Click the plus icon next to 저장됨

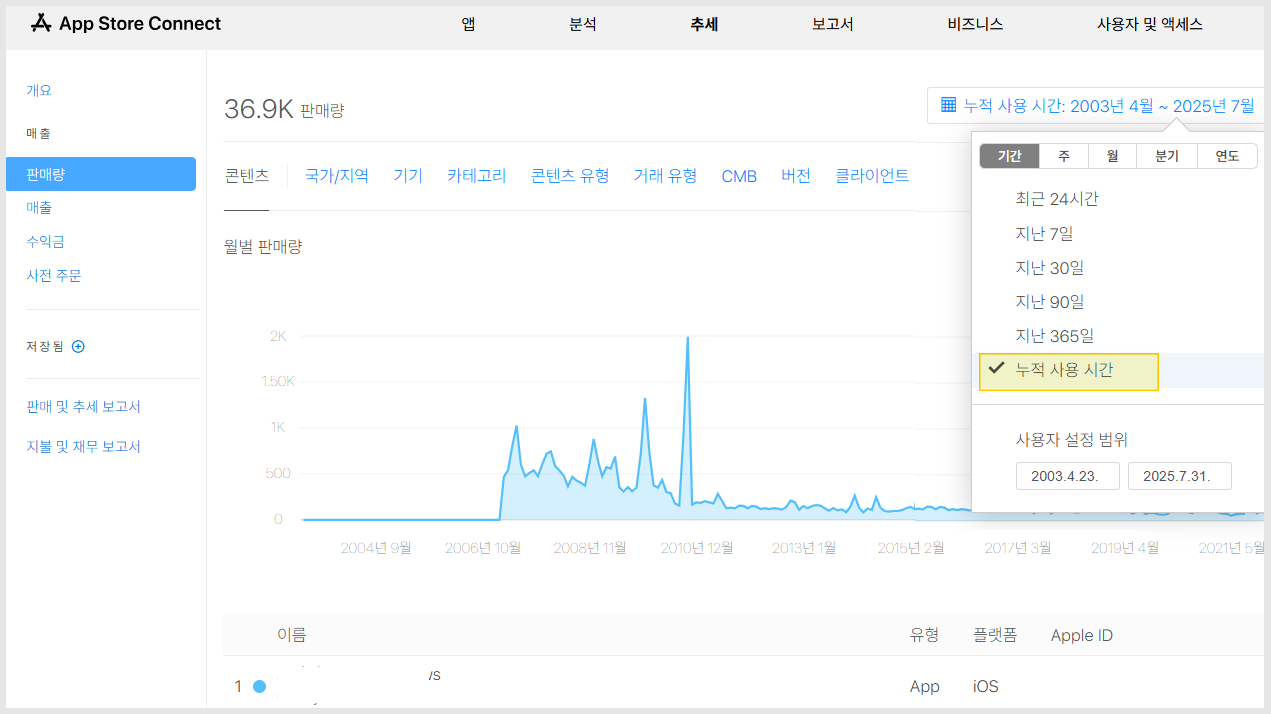coord(79,347)
